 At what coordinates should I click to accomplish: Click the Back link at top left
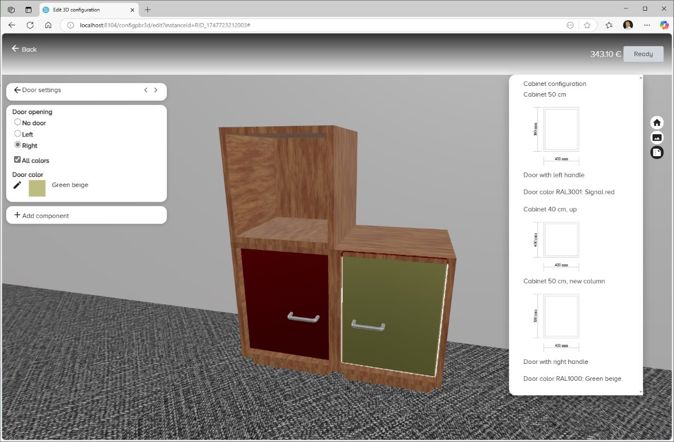pos(24,48)
